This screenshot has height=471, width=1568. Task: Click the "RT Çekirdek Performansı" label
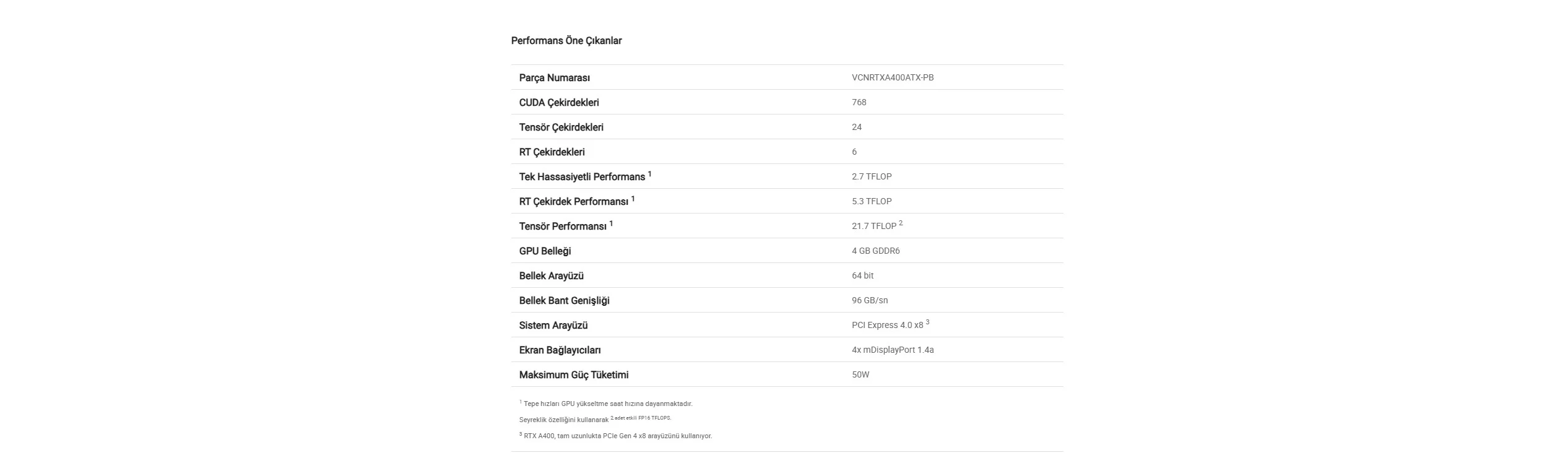pyautogui.click(x=573, y=202)
